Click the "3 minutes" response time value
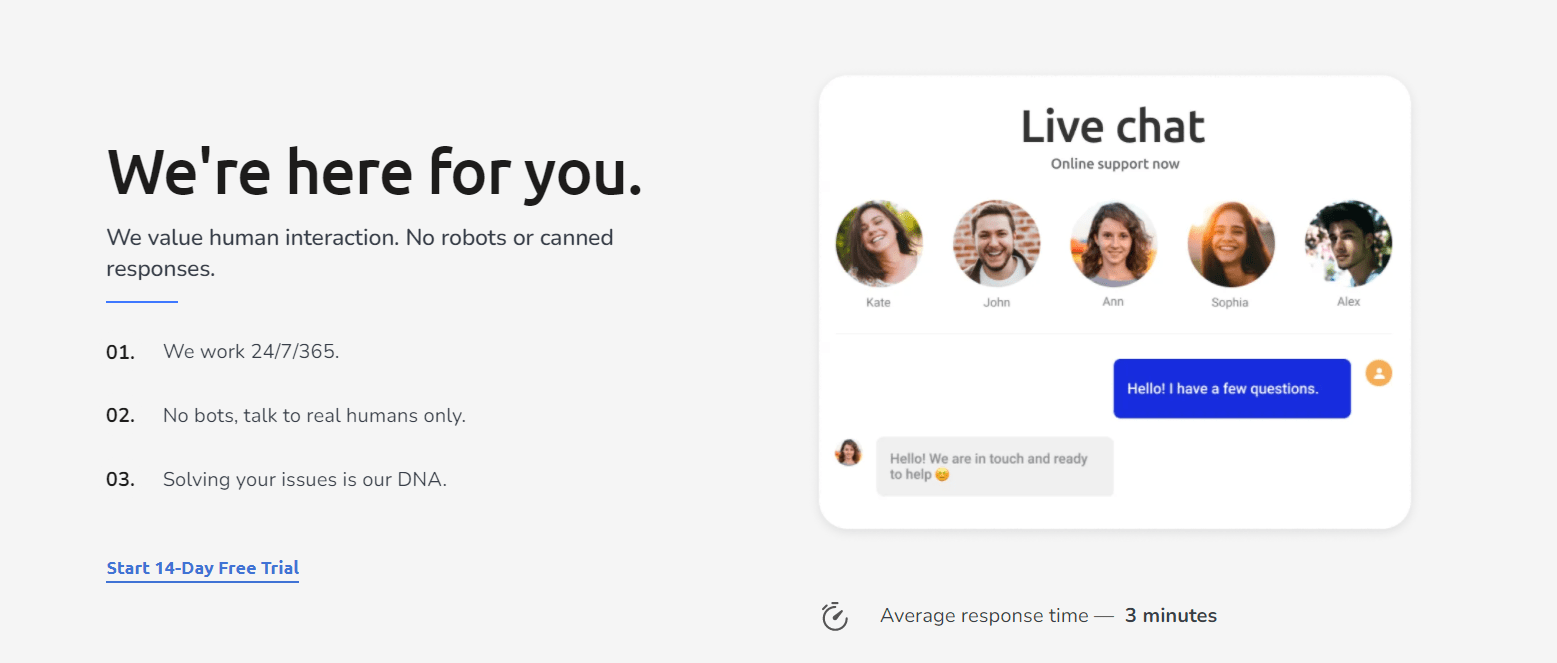The image size is (1557, 663). tap(1171, 616)
